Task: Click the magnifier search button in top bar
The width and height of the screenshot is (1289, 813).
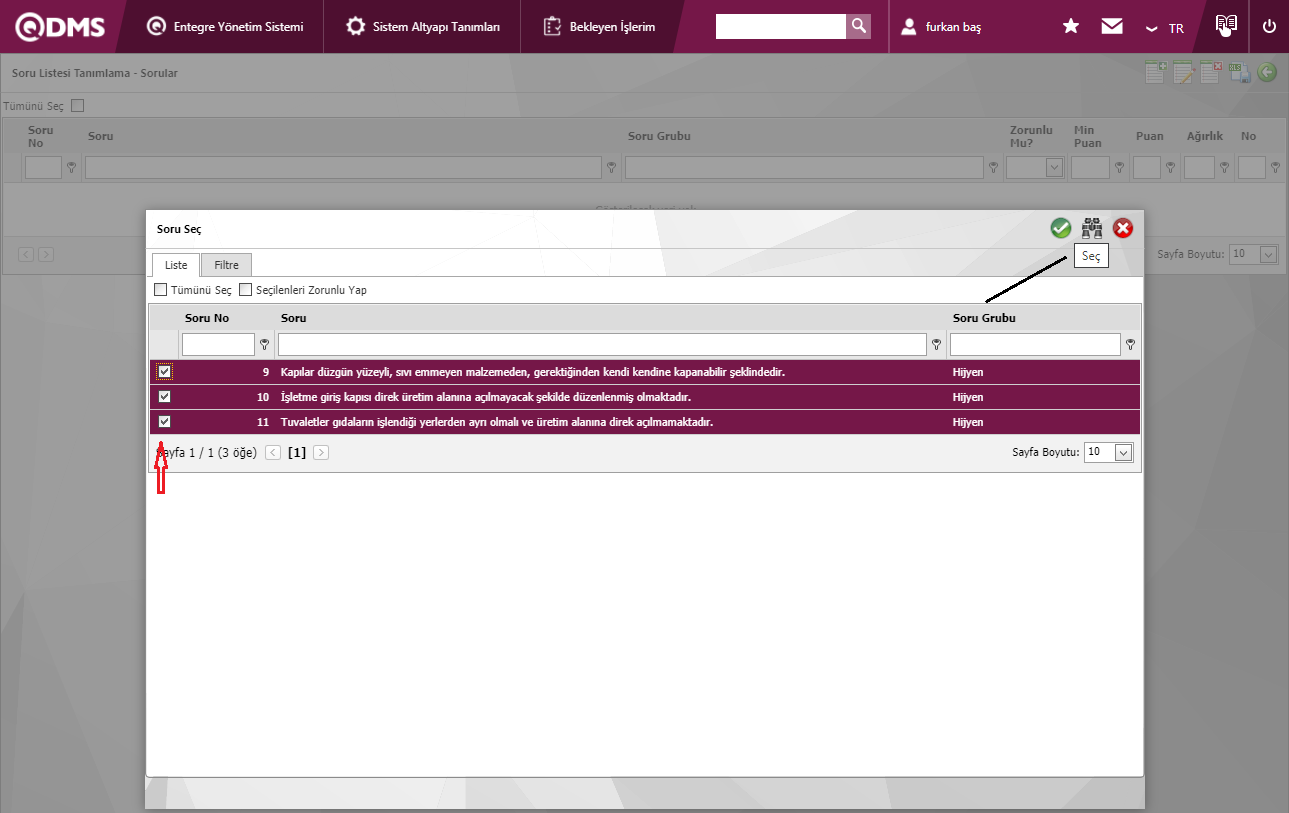Action: tap(858, 27)
